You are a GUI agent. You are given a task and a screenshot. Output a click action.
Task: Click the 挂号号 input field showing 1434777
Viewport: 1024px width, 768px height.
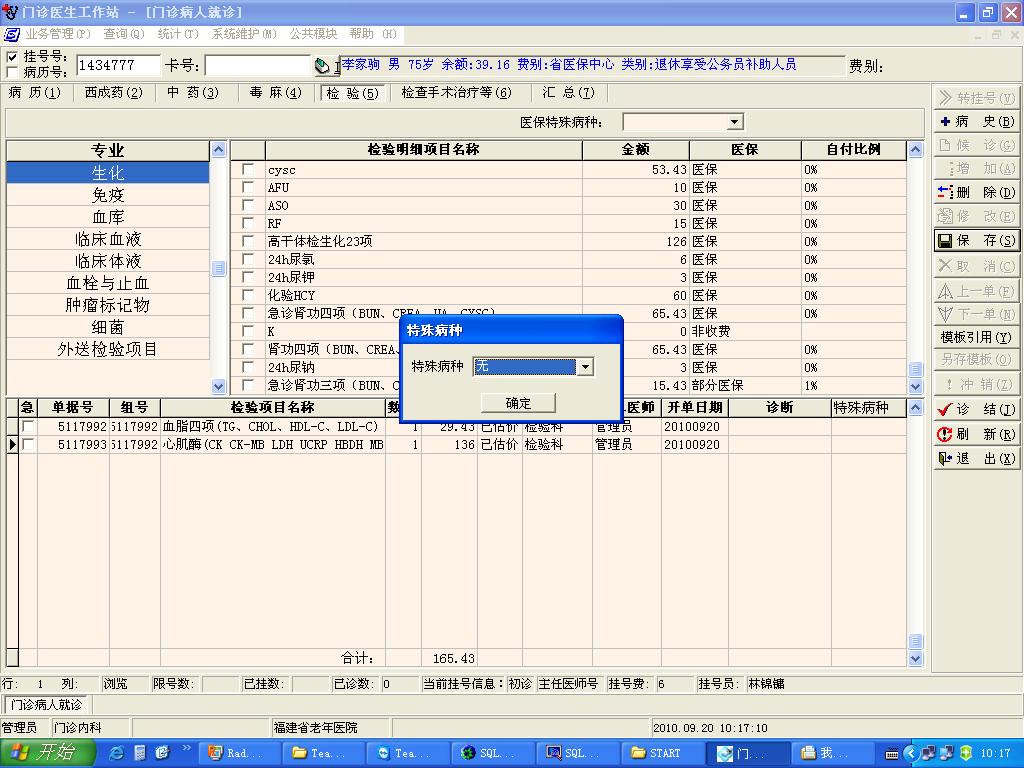pos(118,65)
